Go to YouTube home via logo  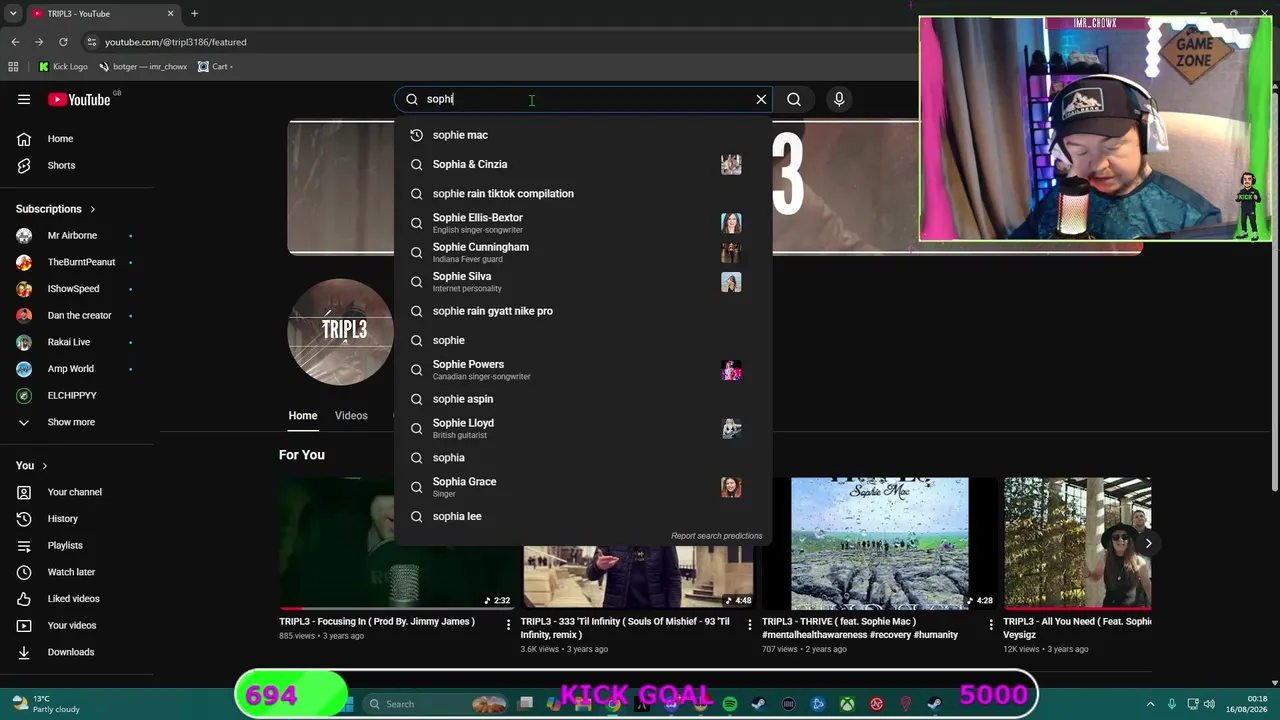click(x=79, y=99)
